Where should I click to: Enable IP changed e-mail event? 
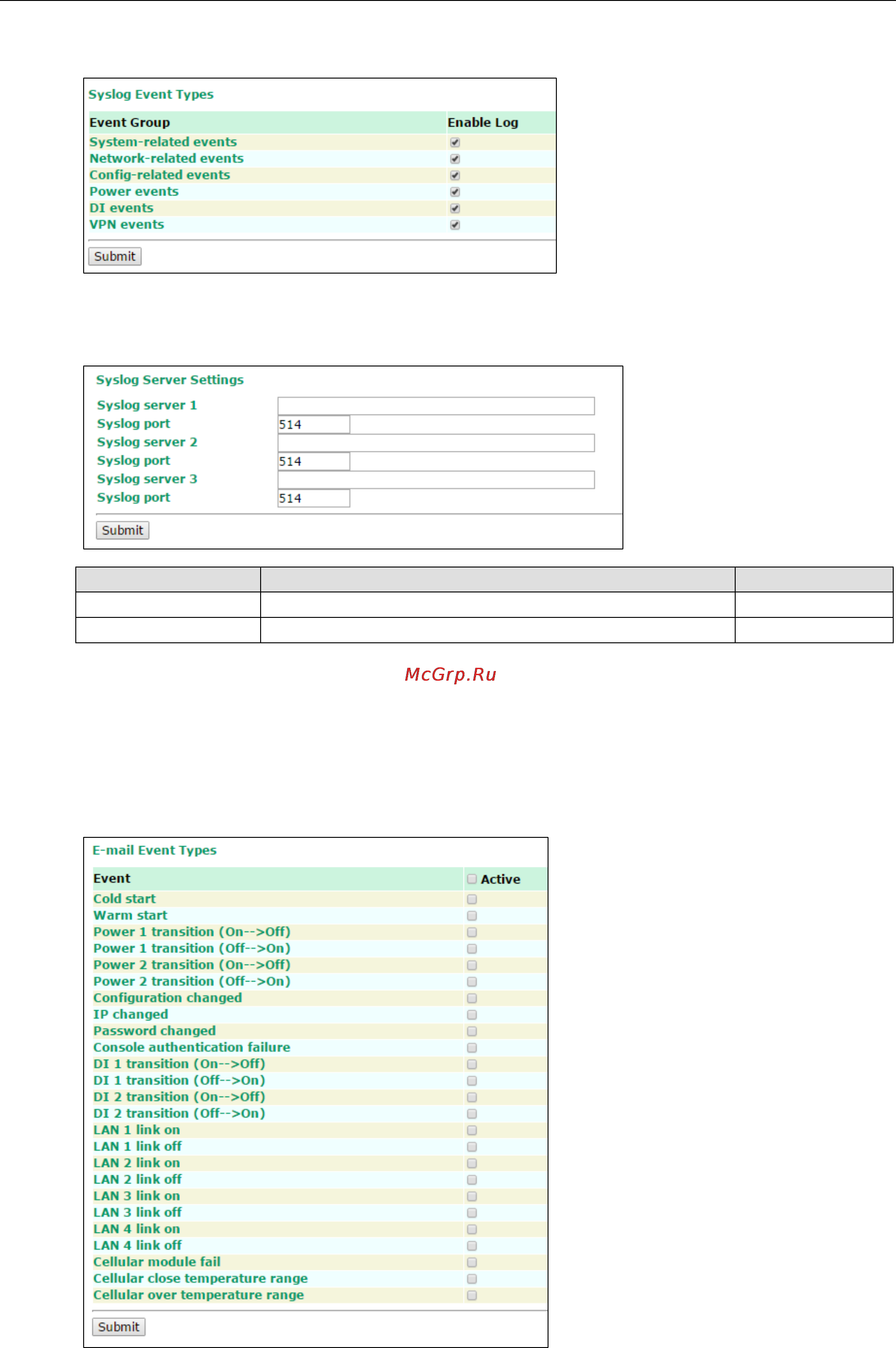pos(472,1015)
